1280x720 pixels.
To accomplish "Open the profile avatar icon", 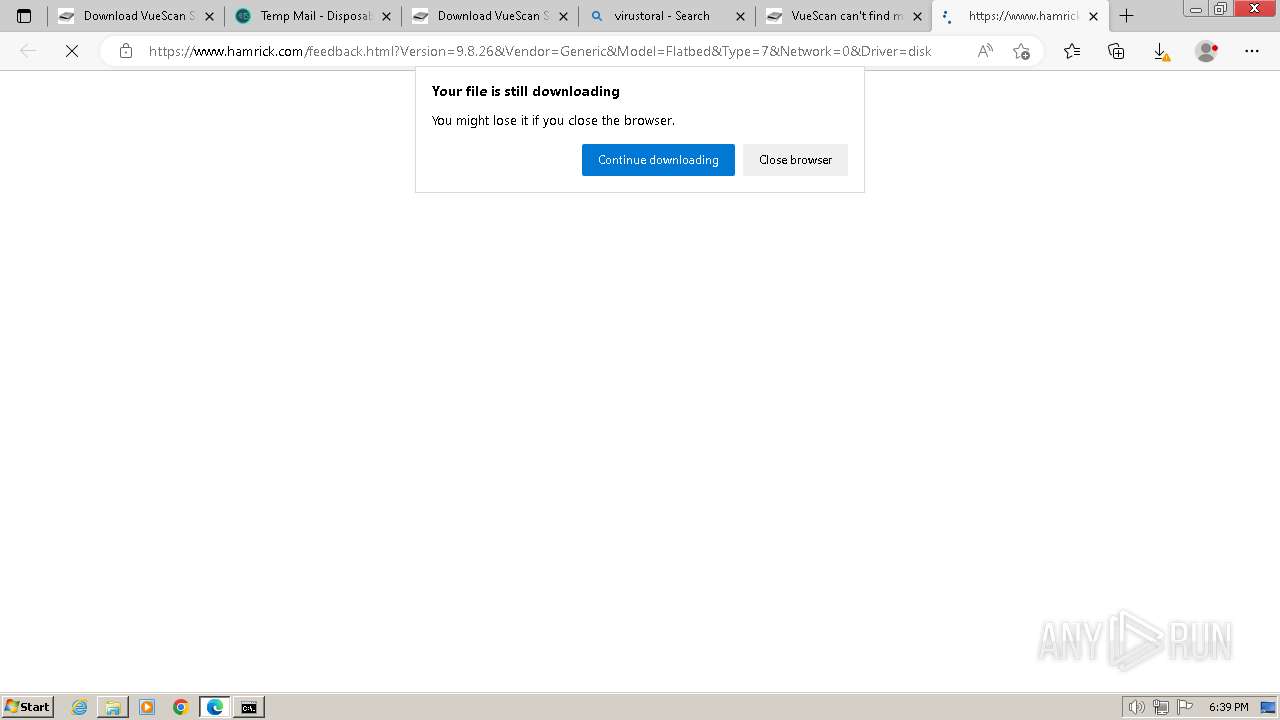I will [1207, 51].
